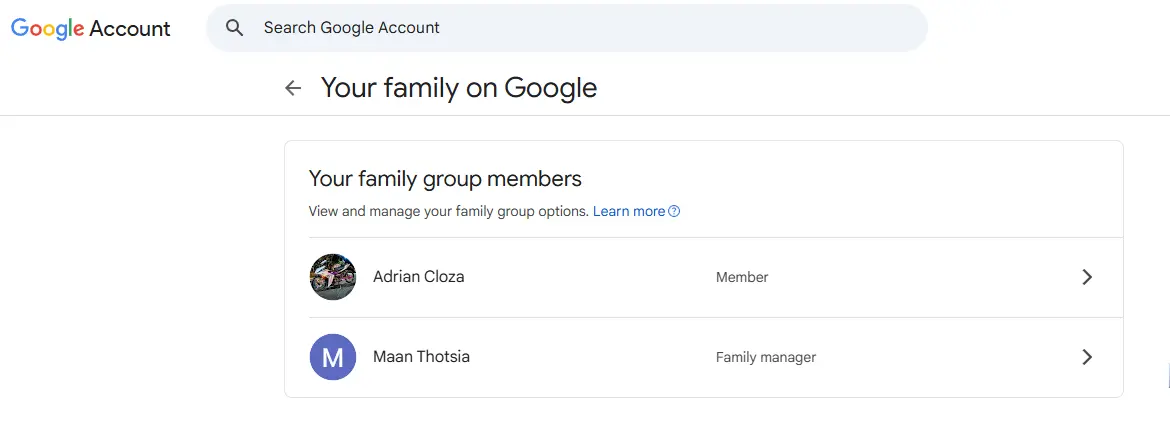Image resolution: width=1170 pixels, height=421 pixels.
Task: Click the search magnifier icon
Action: [x=234, y=28]
